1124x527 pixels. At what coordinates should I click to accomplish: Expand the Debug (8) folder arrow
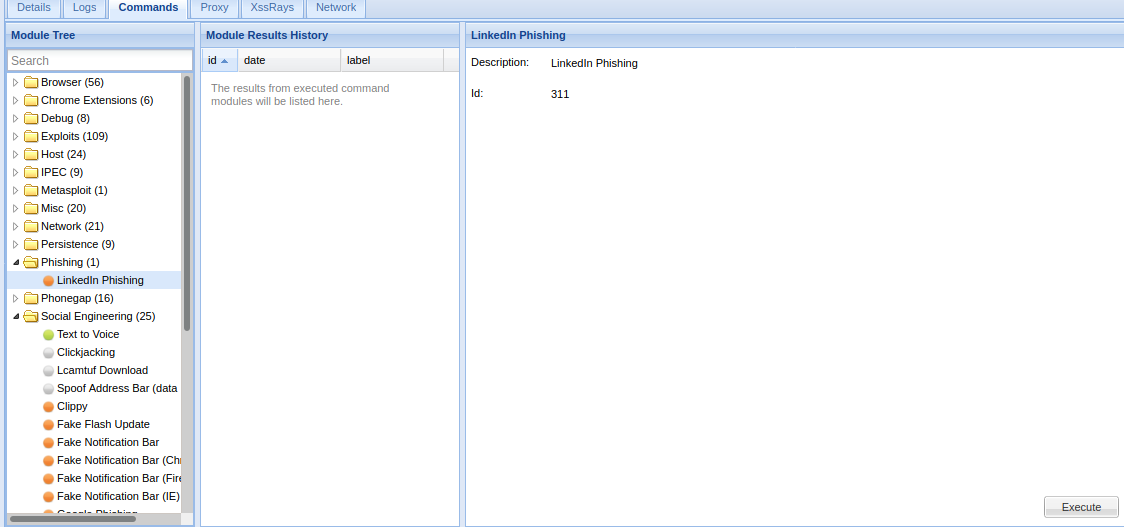16,118
